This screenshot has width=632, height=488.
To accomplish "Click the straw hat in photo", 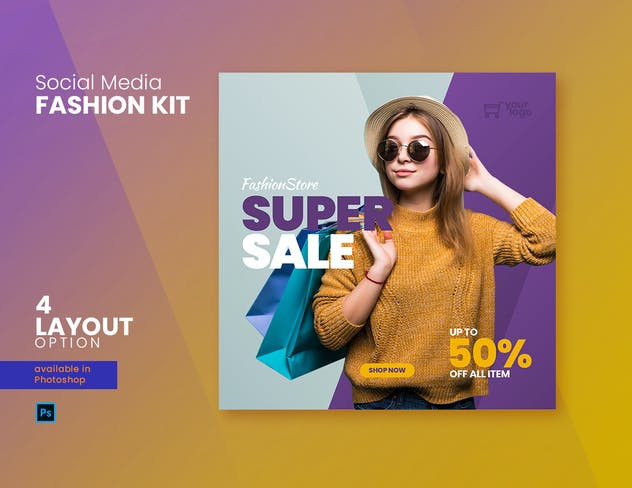I will click(415, 129).
